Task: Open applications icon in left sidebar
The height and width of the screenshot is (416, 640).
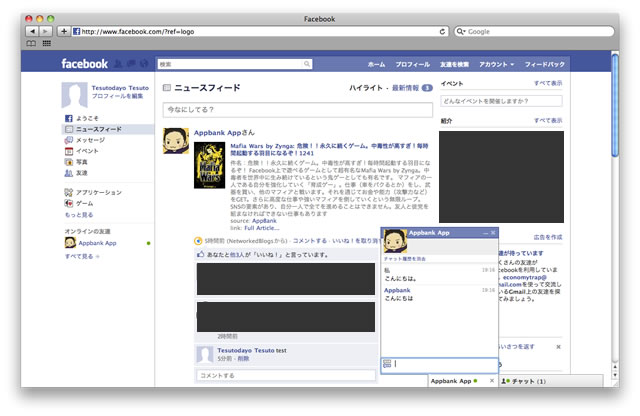Action: point(69,192)
